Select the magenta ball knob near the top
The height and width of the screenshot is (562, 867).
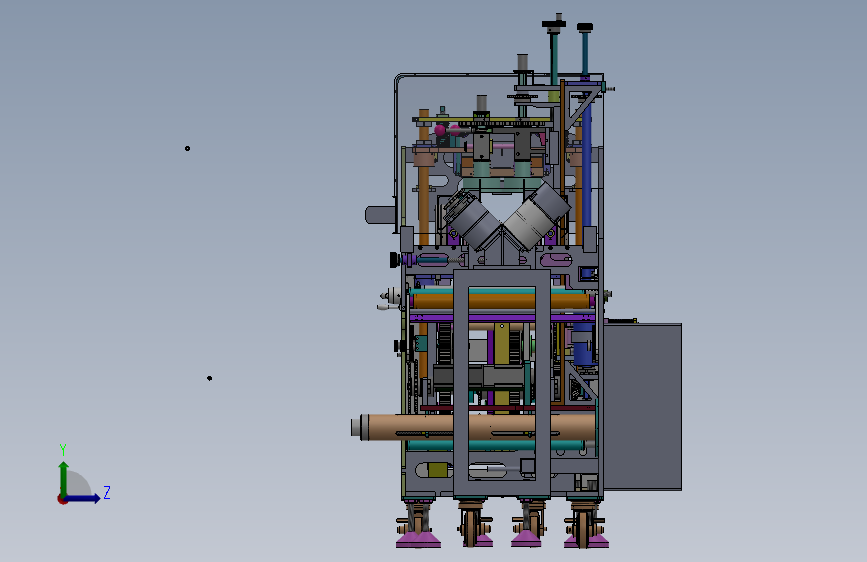coord(440,131)
